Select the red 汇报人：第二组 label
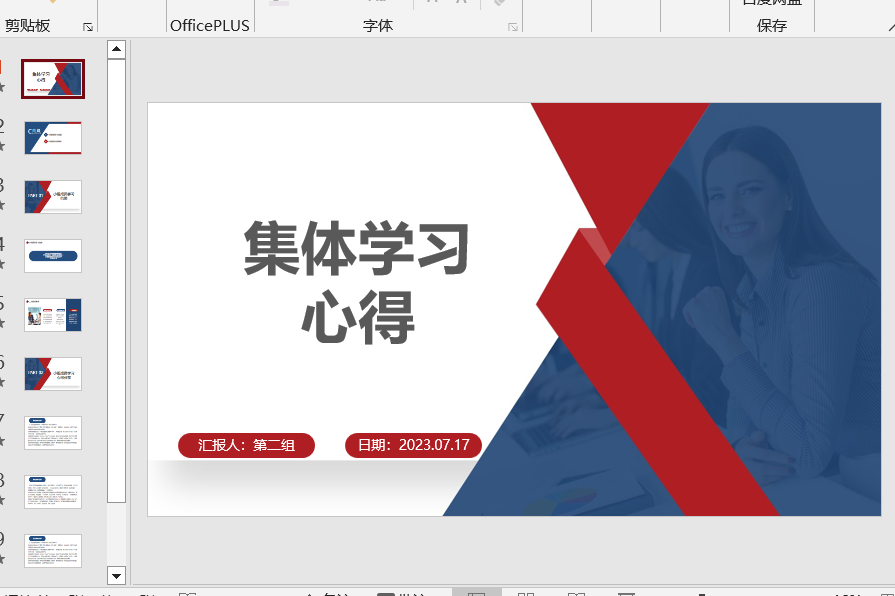Screen dimensions: 895x596 pos(246,446)
